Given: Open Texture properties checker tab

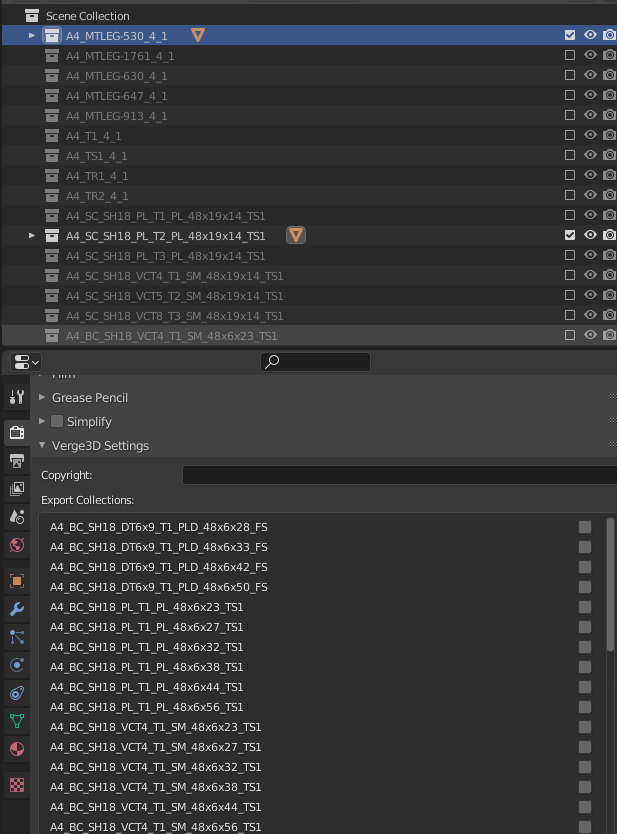Looking at the screenshot, I should [17, 785].
